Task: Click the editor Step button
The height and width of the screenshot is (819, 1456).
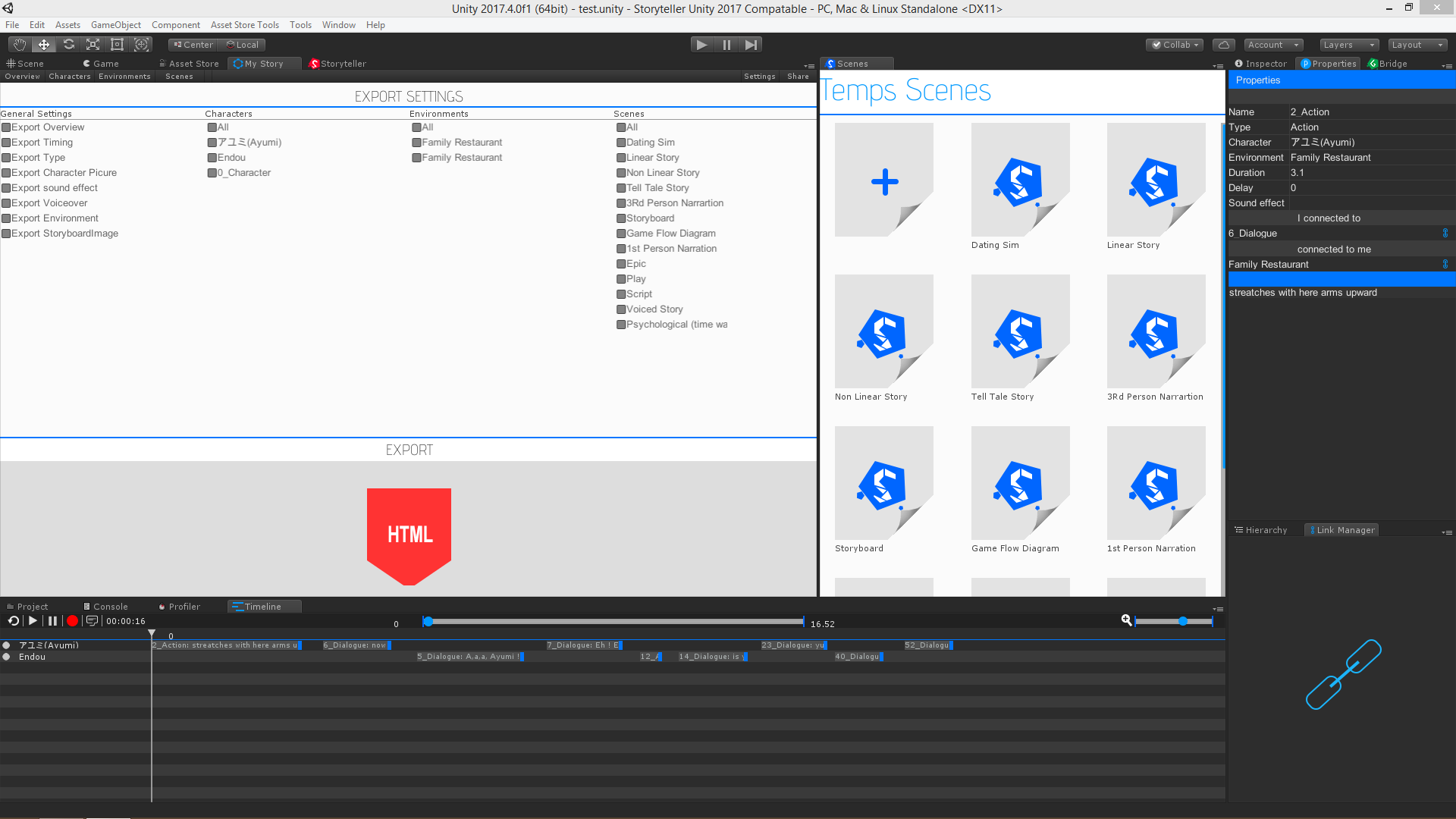Action: tap(751, 45)
